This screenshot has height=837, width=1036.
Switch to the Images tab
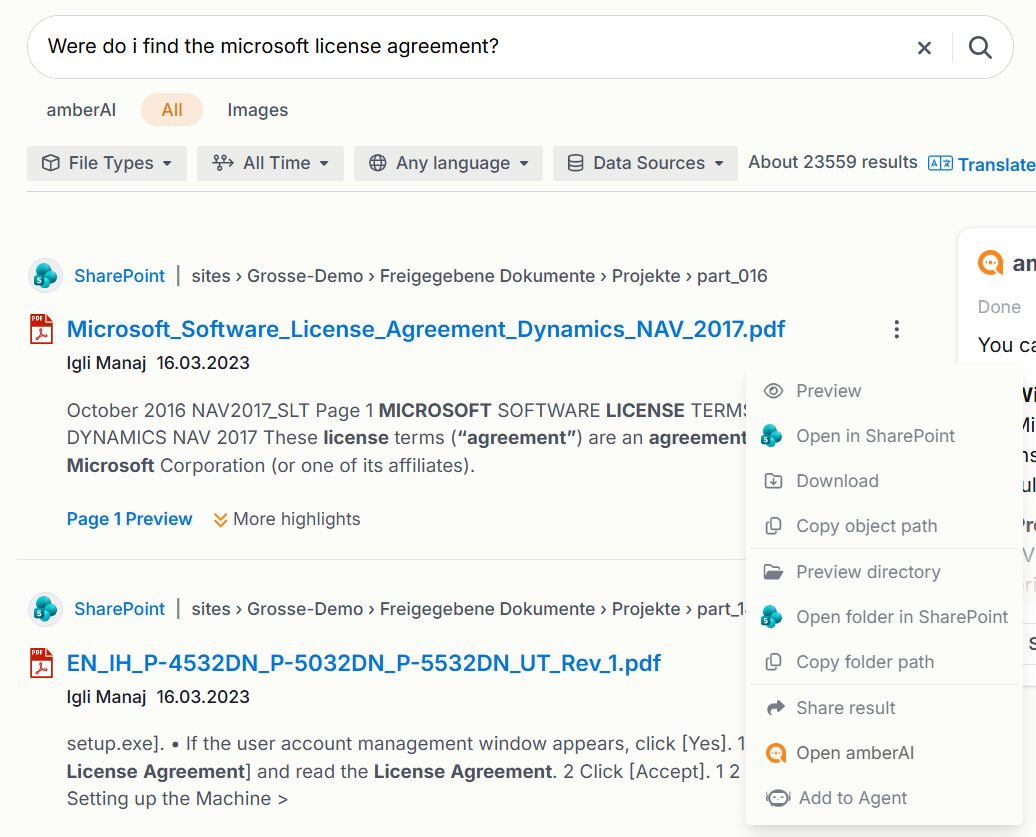click(x=258, y=110)
